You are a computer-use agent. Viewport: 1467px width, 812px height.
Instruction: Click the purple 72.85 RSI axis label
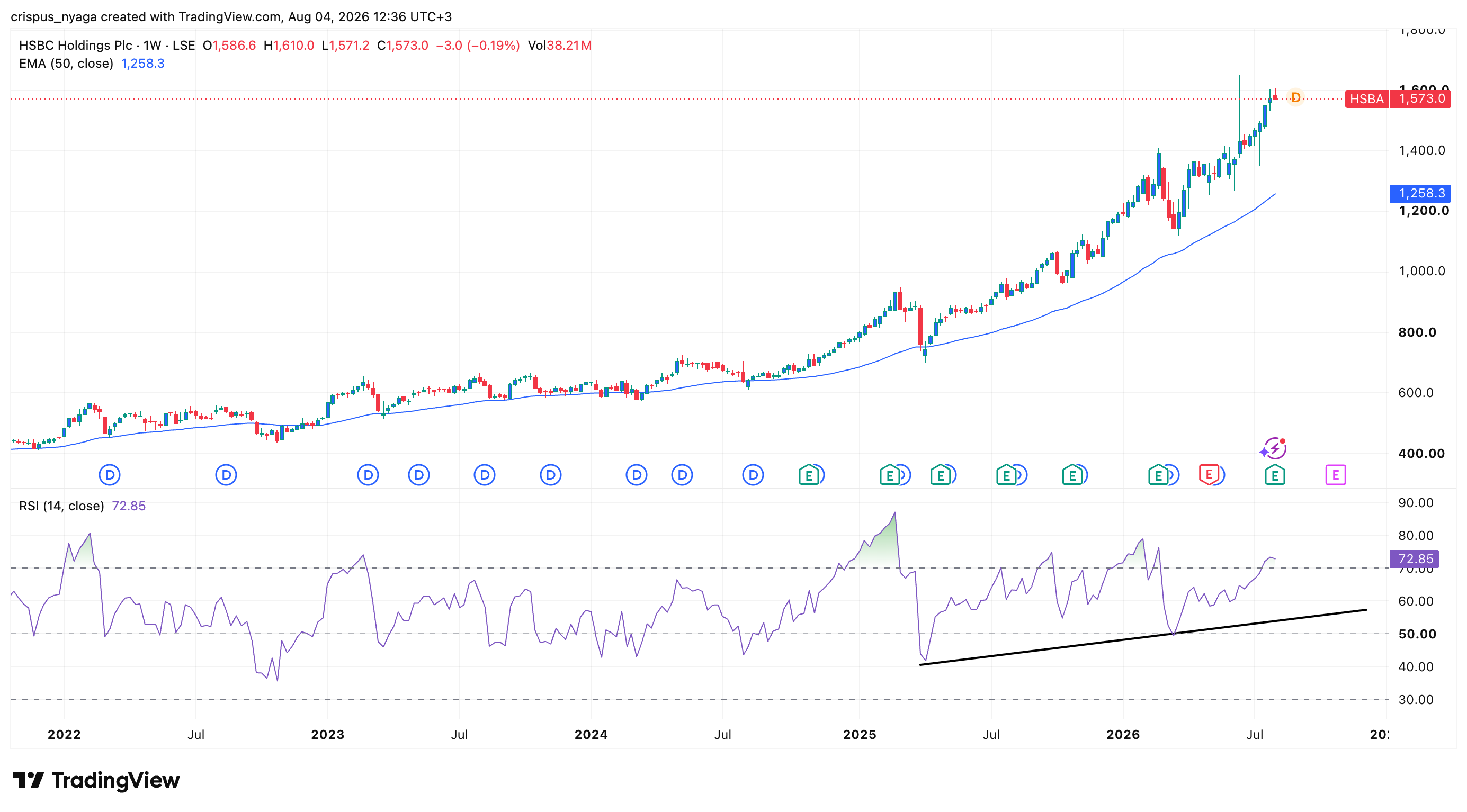tap(1415, 559)
